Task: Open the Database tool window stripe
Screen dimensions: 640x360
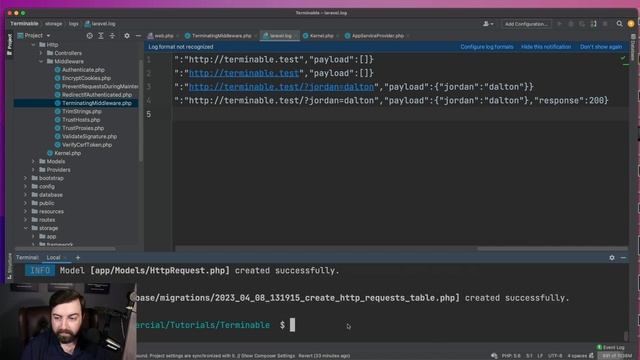Action: click(633, 47)
